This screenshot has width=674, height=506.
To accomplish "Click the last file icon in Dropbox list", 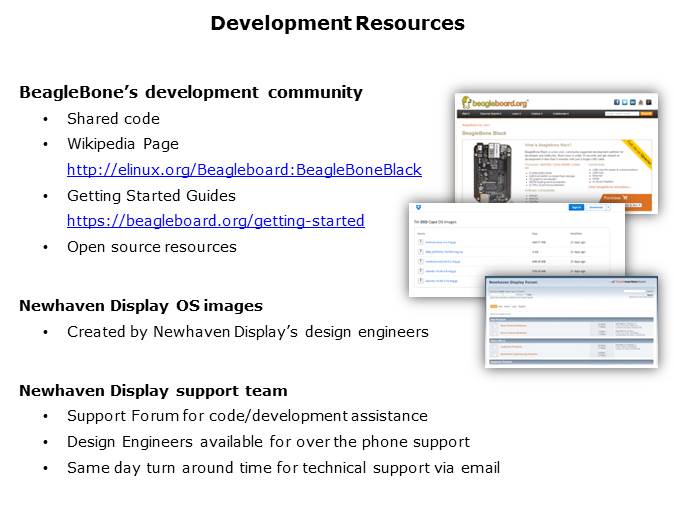I will [x=421, y=282].
